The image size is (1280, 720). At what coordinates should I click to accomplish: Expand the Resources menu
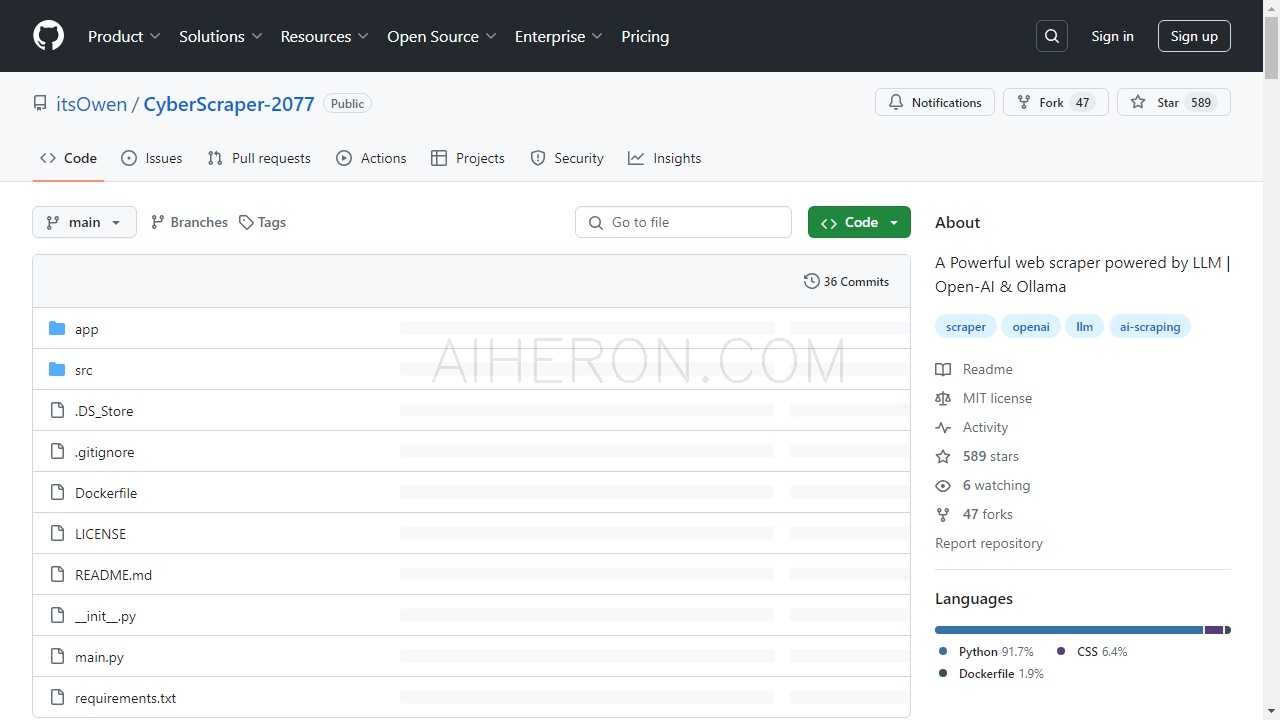(x=325, y=36)
